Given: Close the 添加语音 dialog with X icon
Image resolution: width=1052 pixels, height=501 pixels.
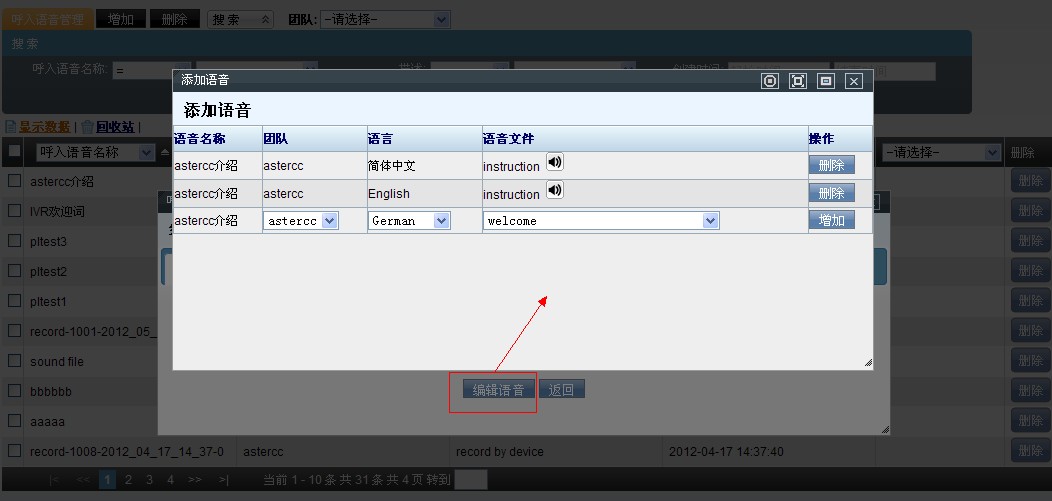Looking at the screenshot, I should 853,81.
